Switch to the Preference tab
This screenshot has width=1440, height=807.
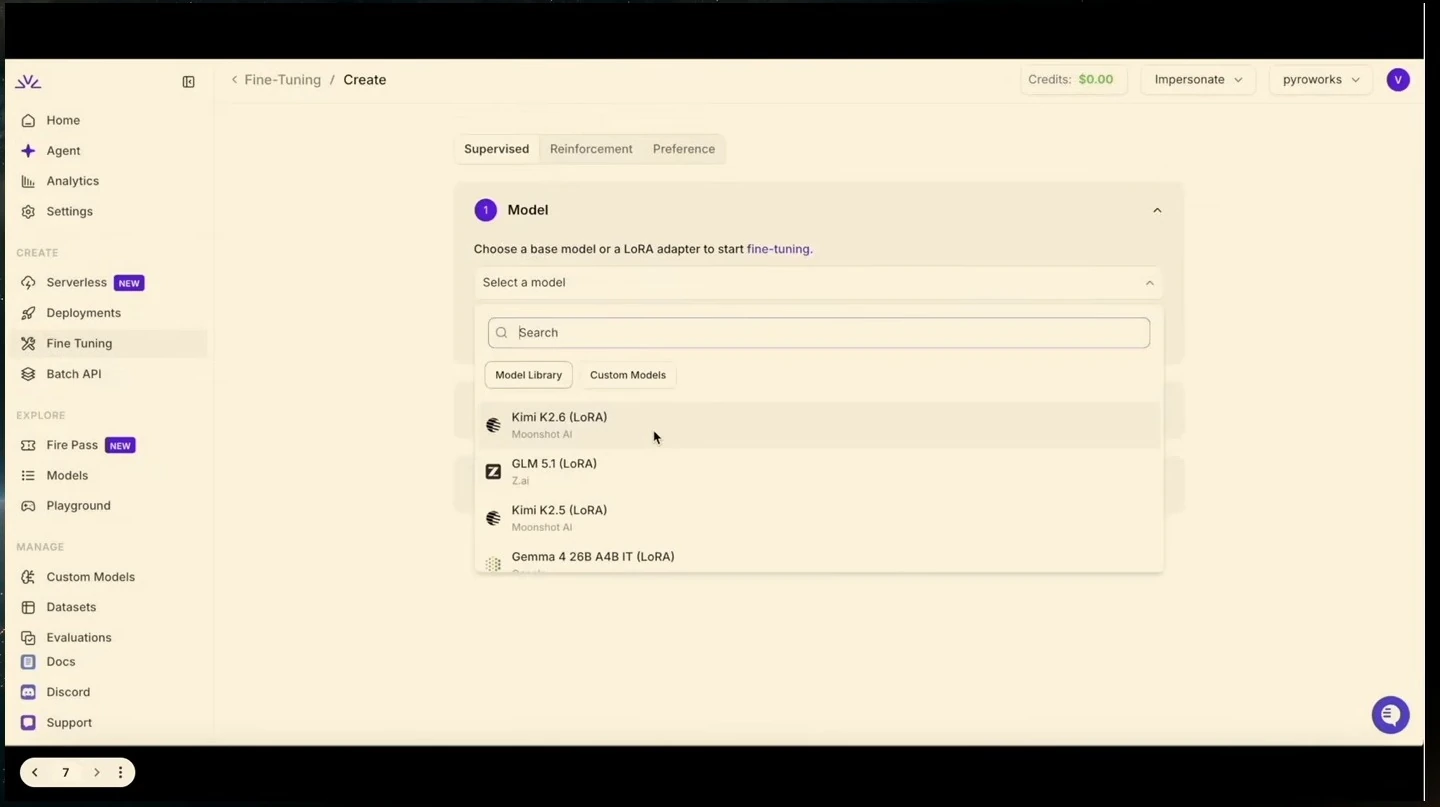tap(684, 149)
